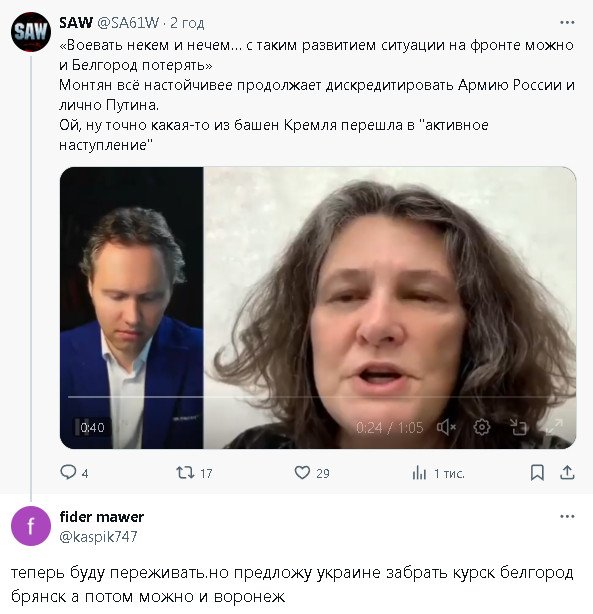Image resolution: width=593 pixels, height=614 pixels.
Task: Open reply comments on SAW's tweet
Action: (x=74, y=473)
